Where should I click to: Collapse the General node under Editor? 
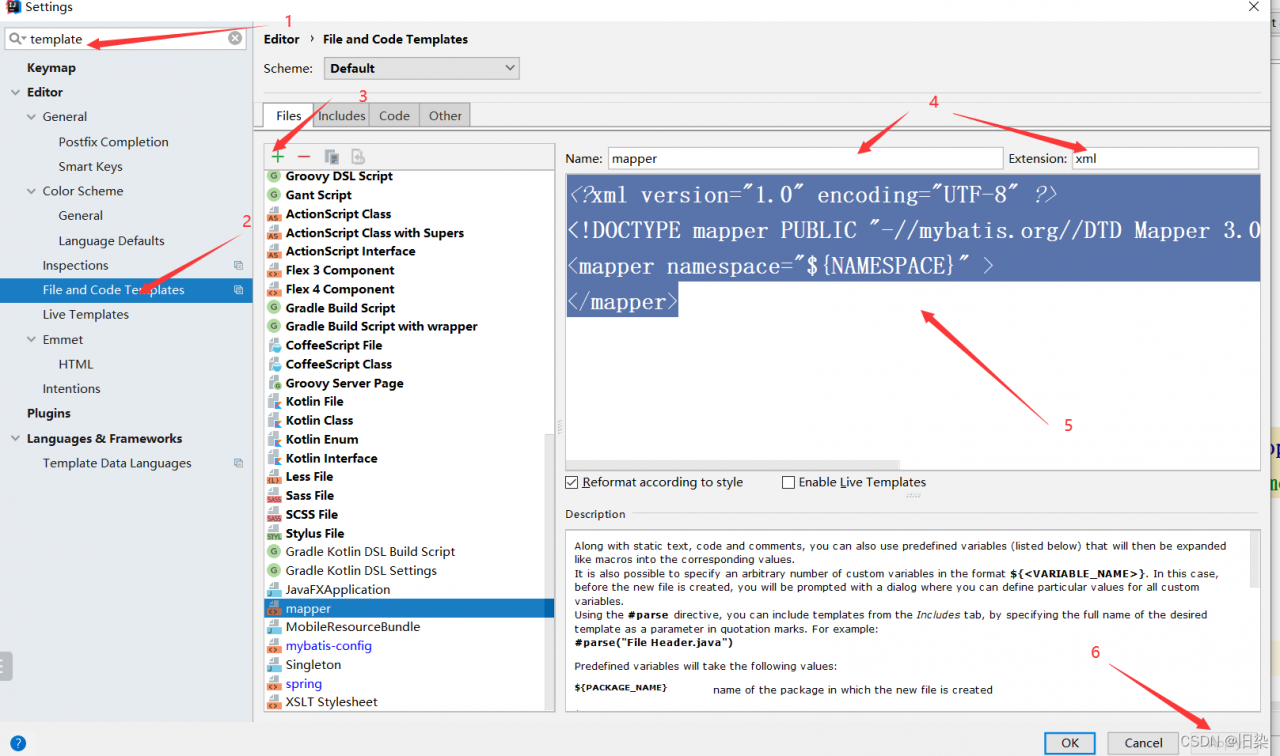tap(31, 117)
